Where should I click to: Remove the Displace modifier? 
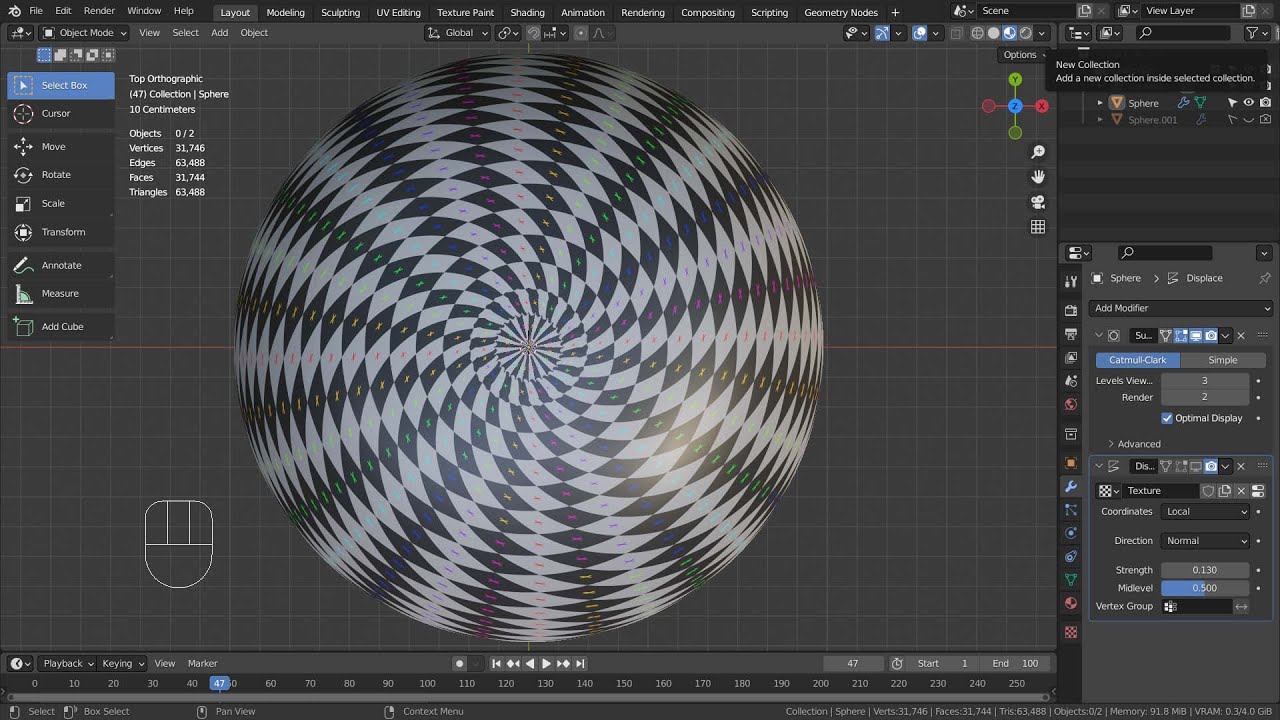(1241, 466)
